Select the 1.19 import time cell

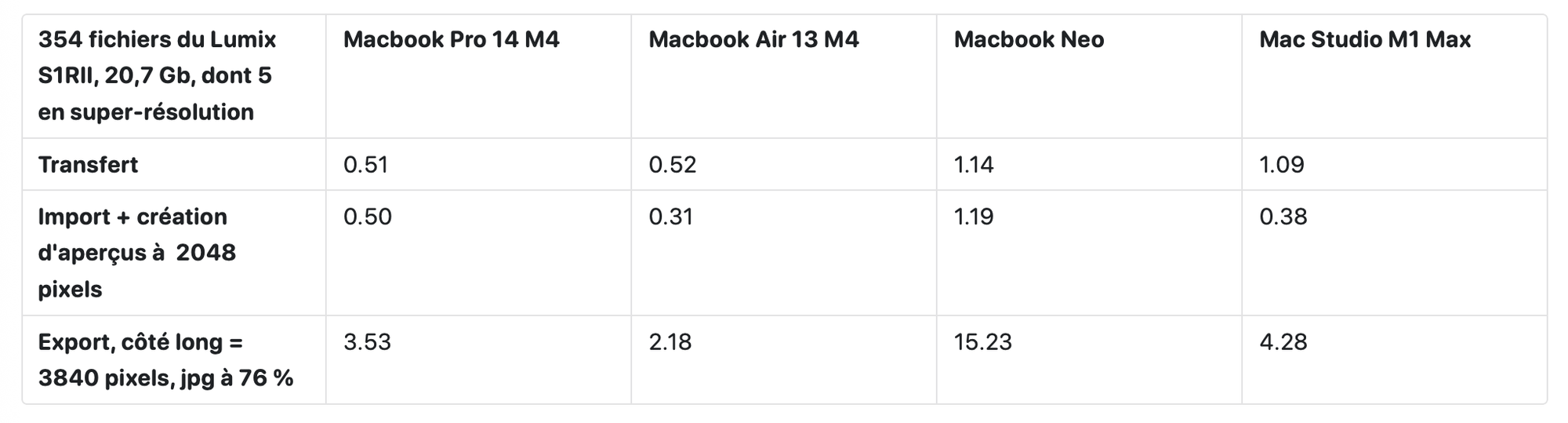(x=974, y=217)
